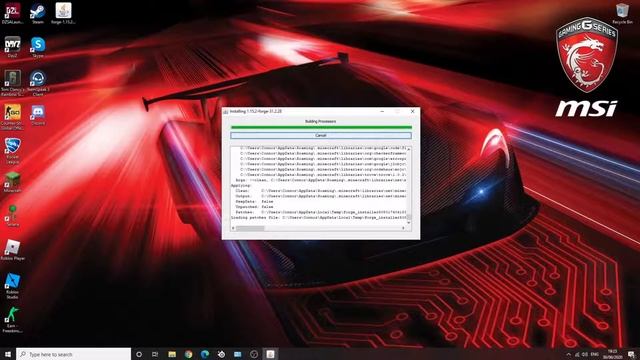Cancel the Forge installation
Viewport: 640px width, 360px height.
[321, 135]
